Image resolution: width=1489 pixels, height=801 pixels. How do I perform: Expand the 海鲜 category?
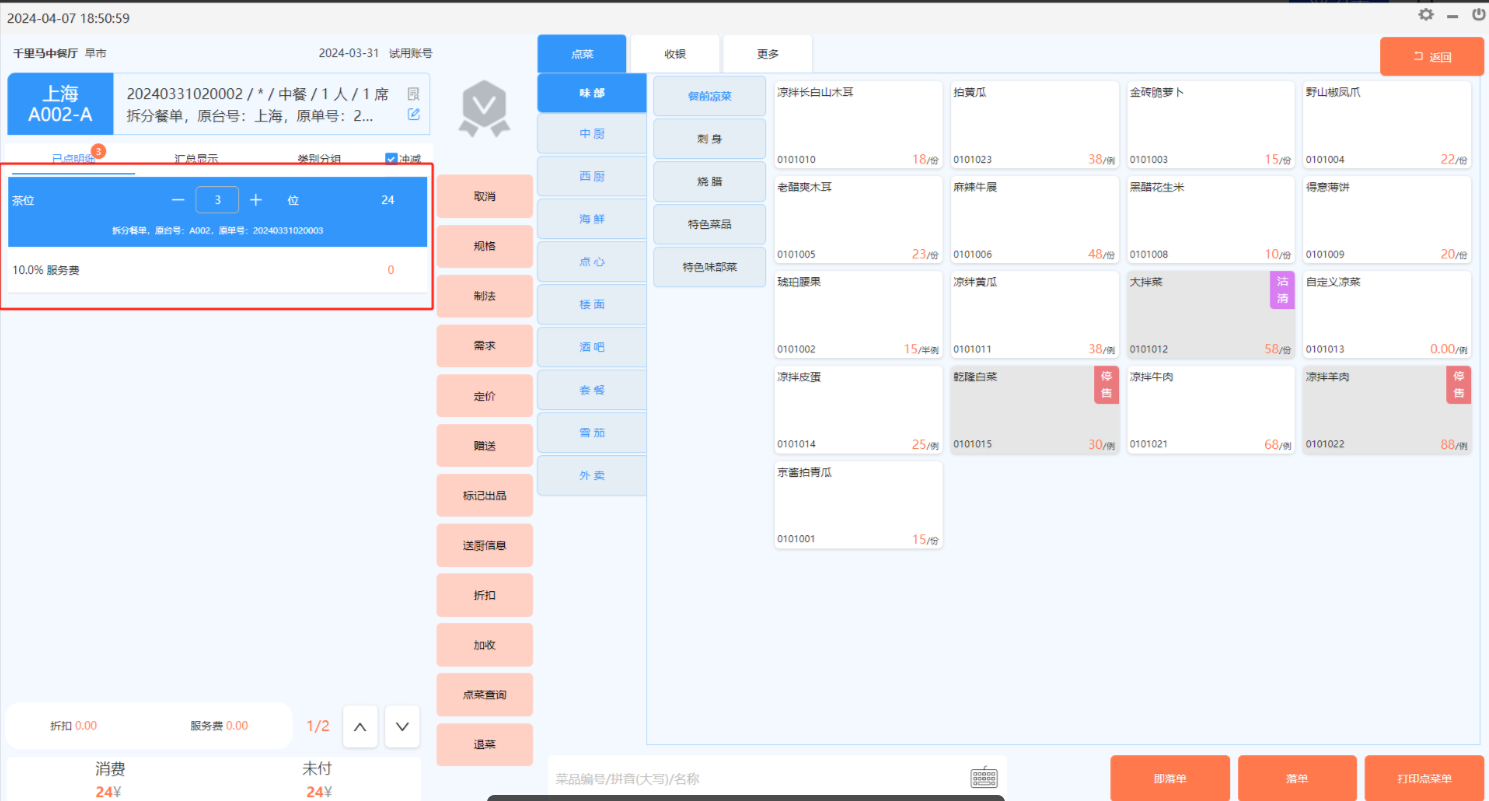[592, 219]
